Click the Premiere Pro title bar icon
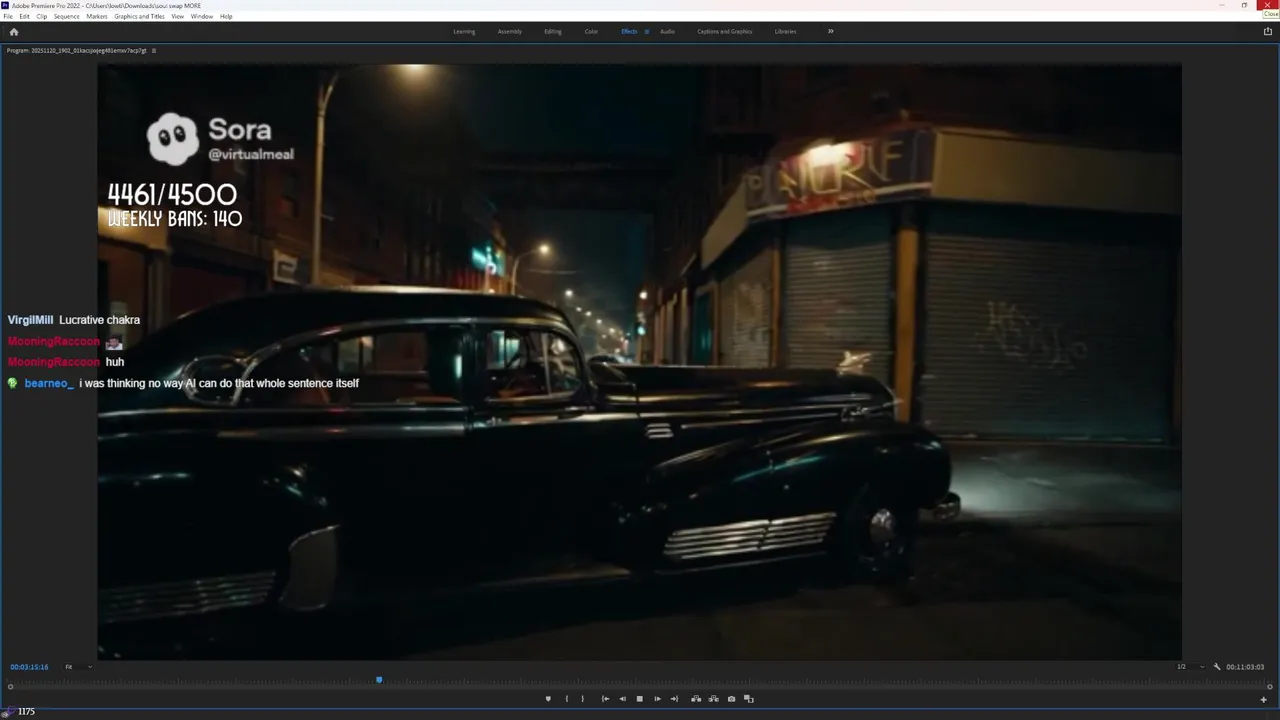 click(5, 5)
